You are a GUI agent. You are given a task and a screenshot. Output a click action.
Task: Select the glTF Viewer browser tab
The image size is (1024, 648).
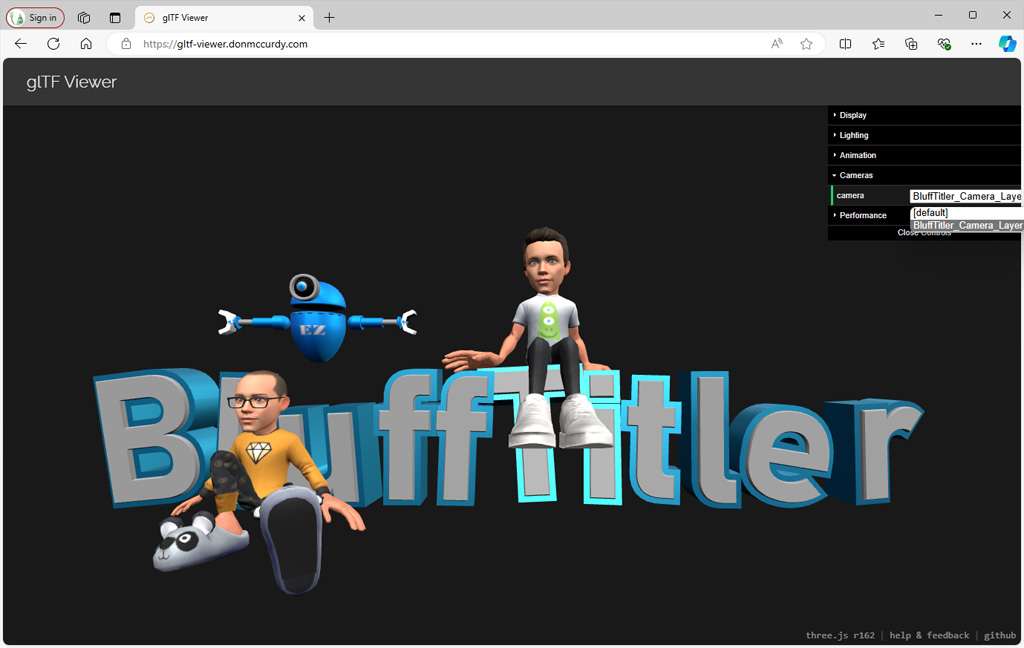[224, 18]
